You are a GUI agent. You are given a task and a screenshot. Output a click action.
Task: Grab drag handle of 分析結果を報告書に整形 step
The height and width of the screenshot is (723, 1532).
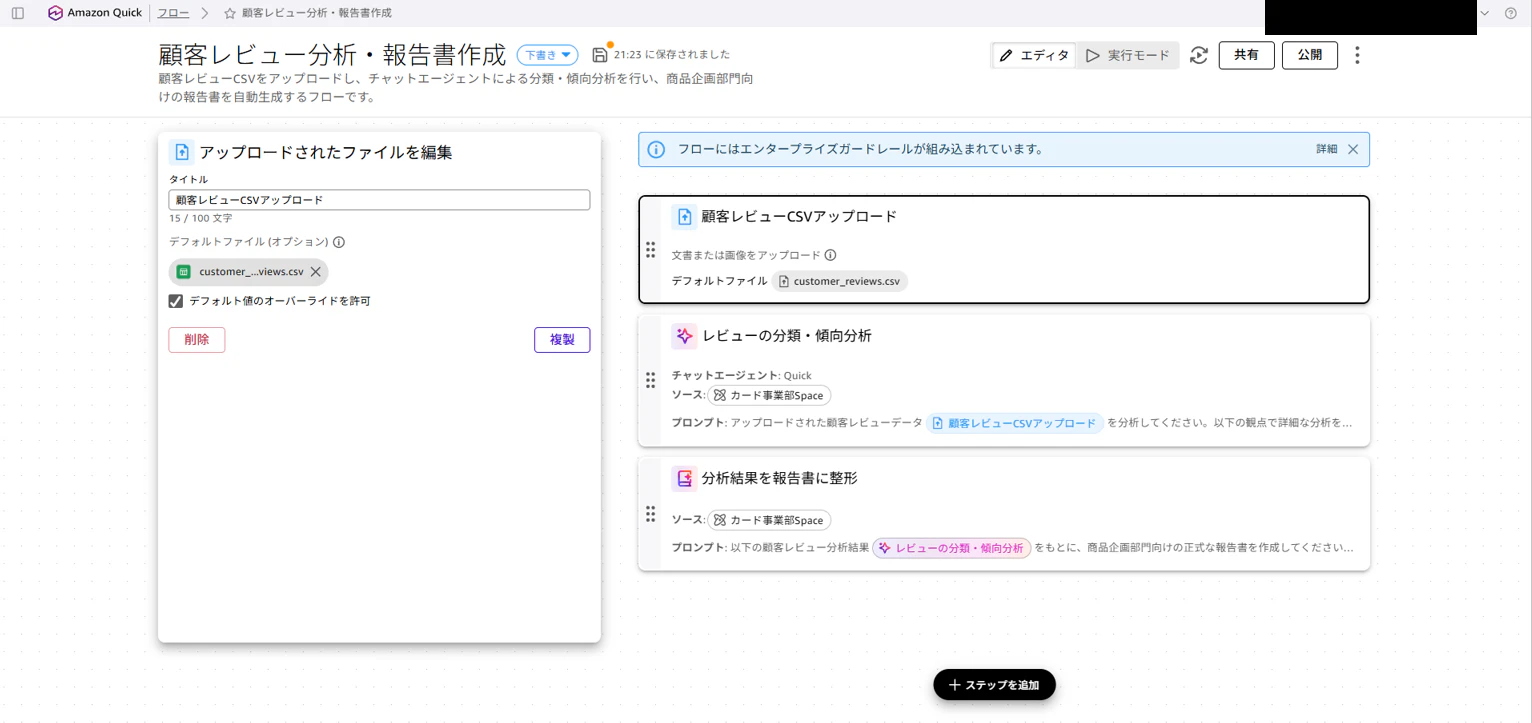tap(650, 513)
